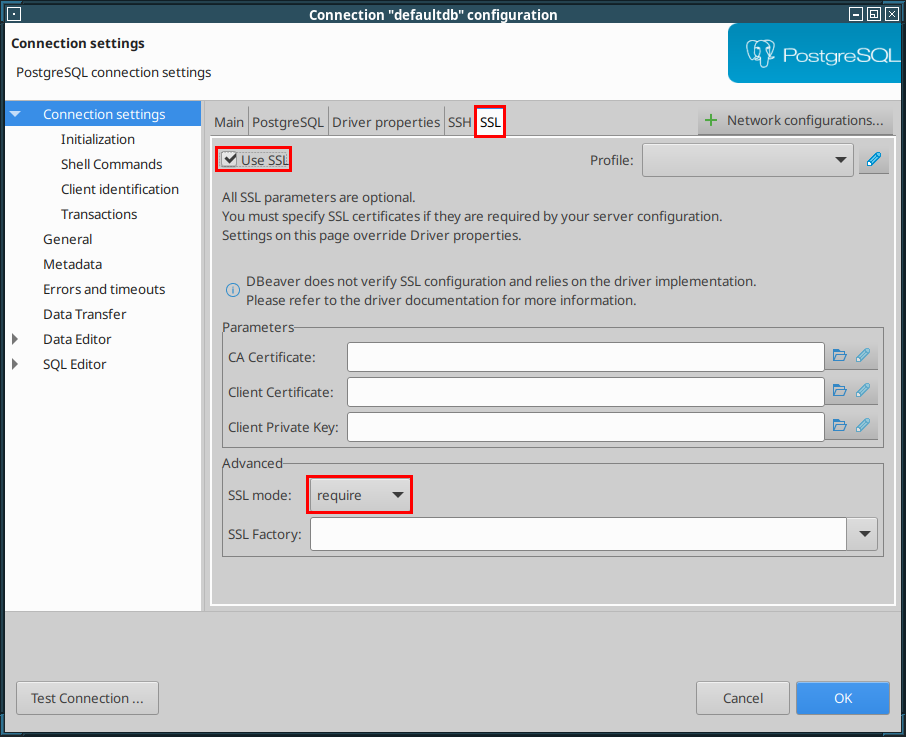Click the info icon beside DBeaver notice
Image resolution: width=906 pixels, height=737 pixels.
point(232,290)
